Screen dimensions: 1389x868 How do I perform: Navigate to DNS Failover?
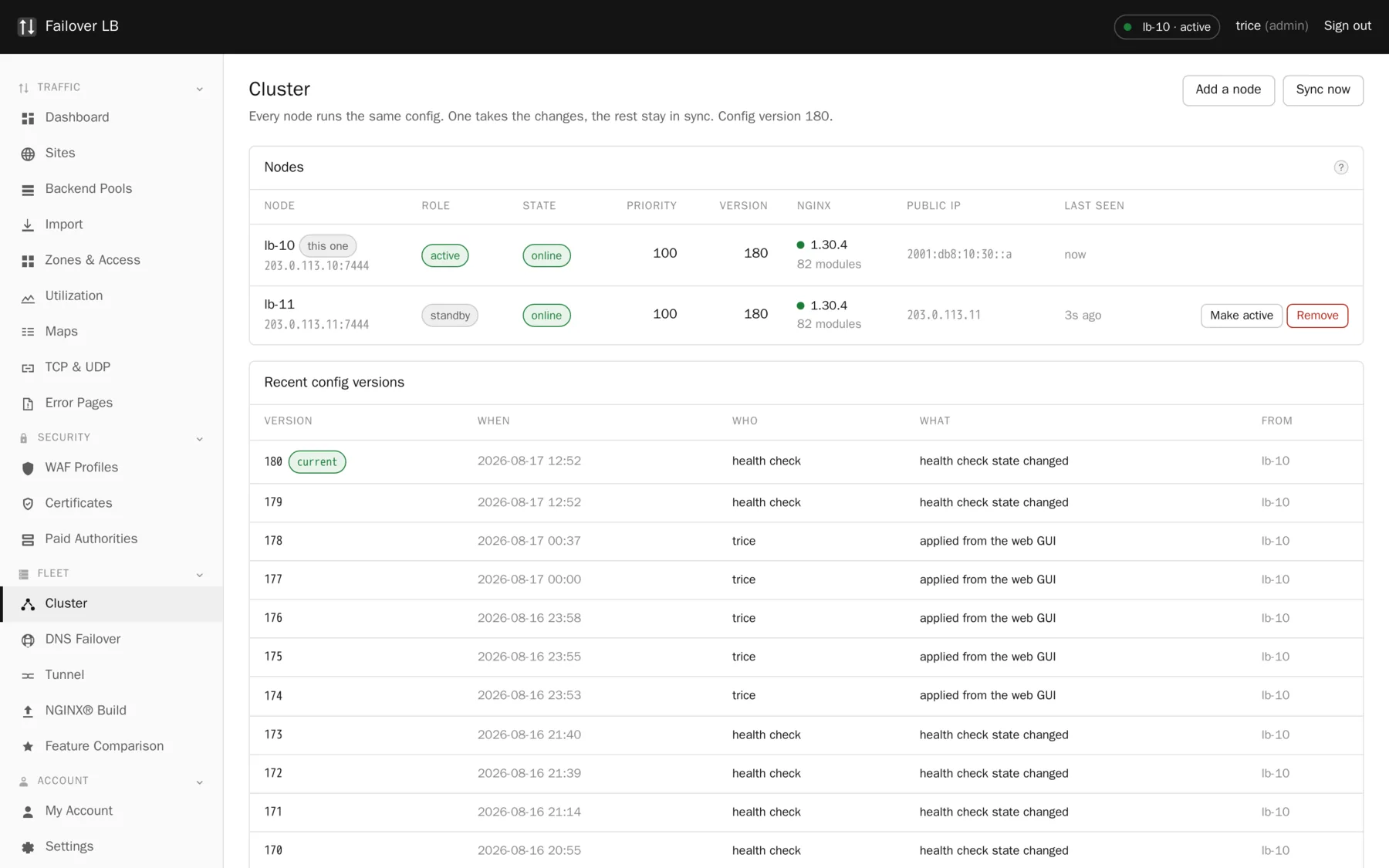pos(112,639)
